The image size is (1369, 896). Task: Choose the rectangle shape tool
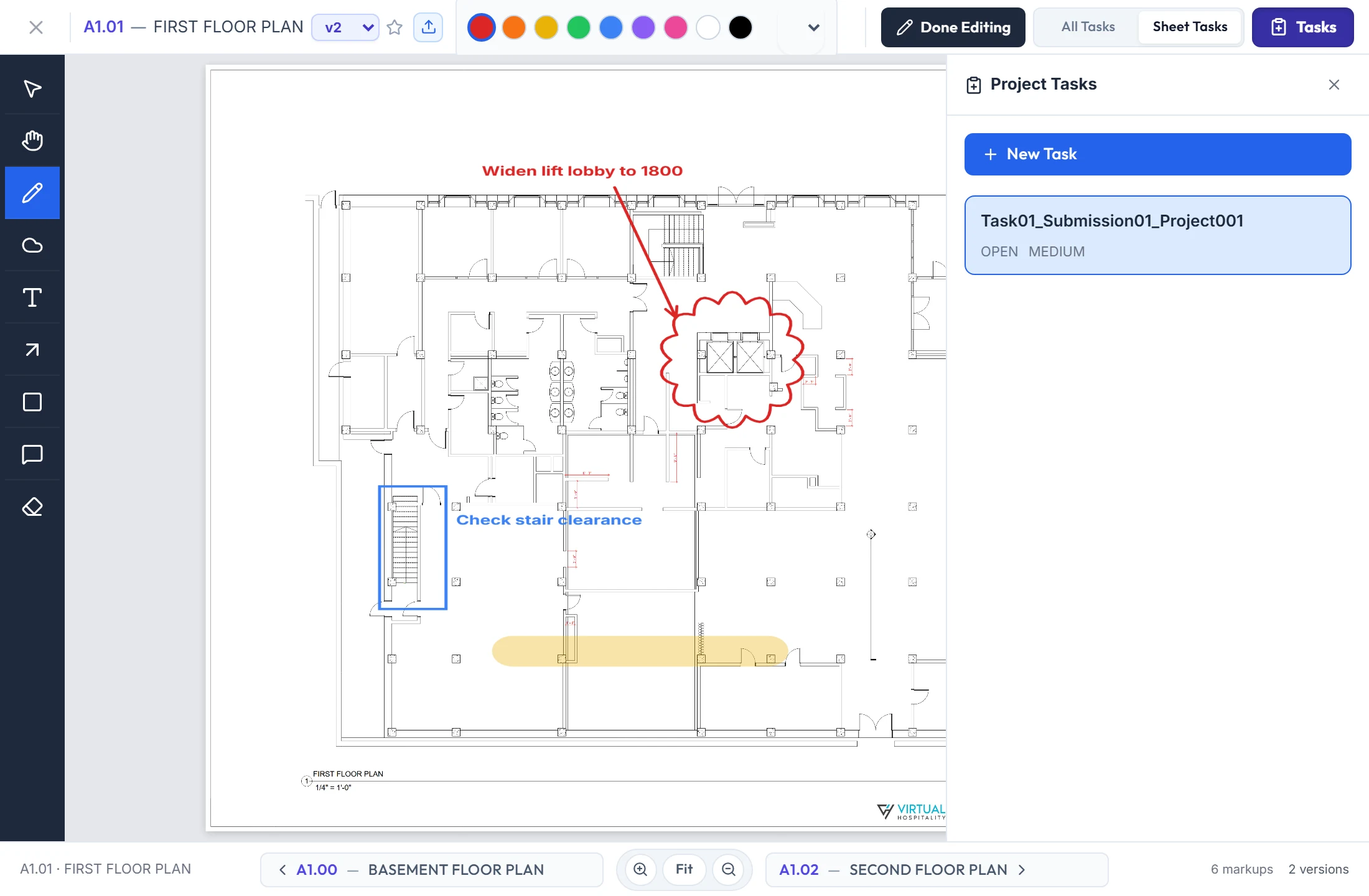click(x=32, y=402)
